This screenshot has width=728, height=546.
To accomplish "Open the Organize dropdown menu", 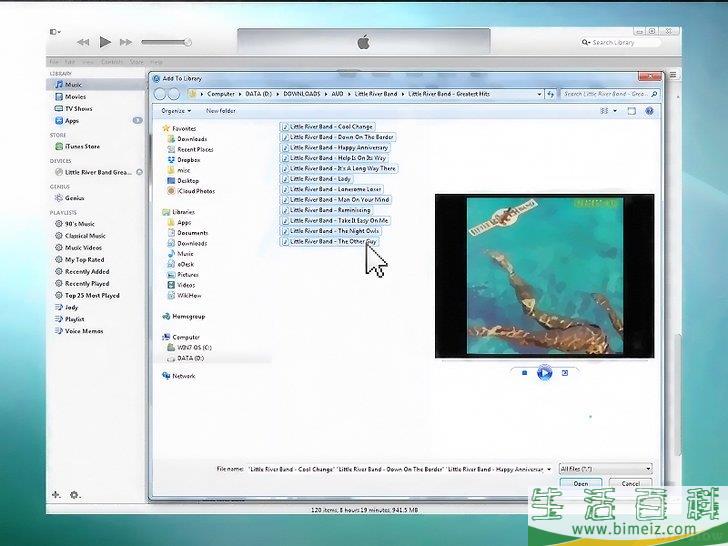I will [x=175, y=111].
